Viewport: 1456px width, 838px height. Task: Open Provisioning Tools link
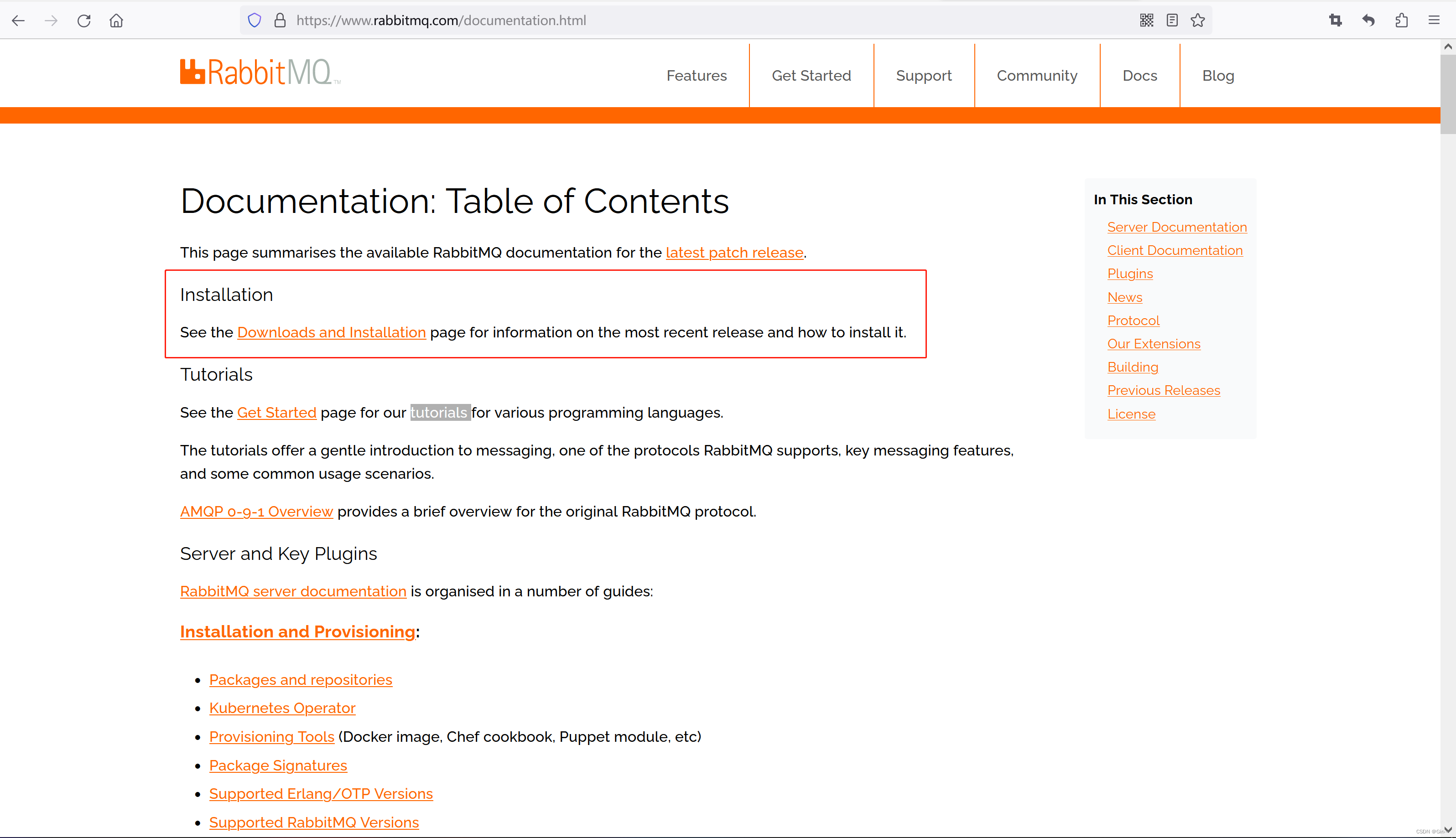pos(272,737)
